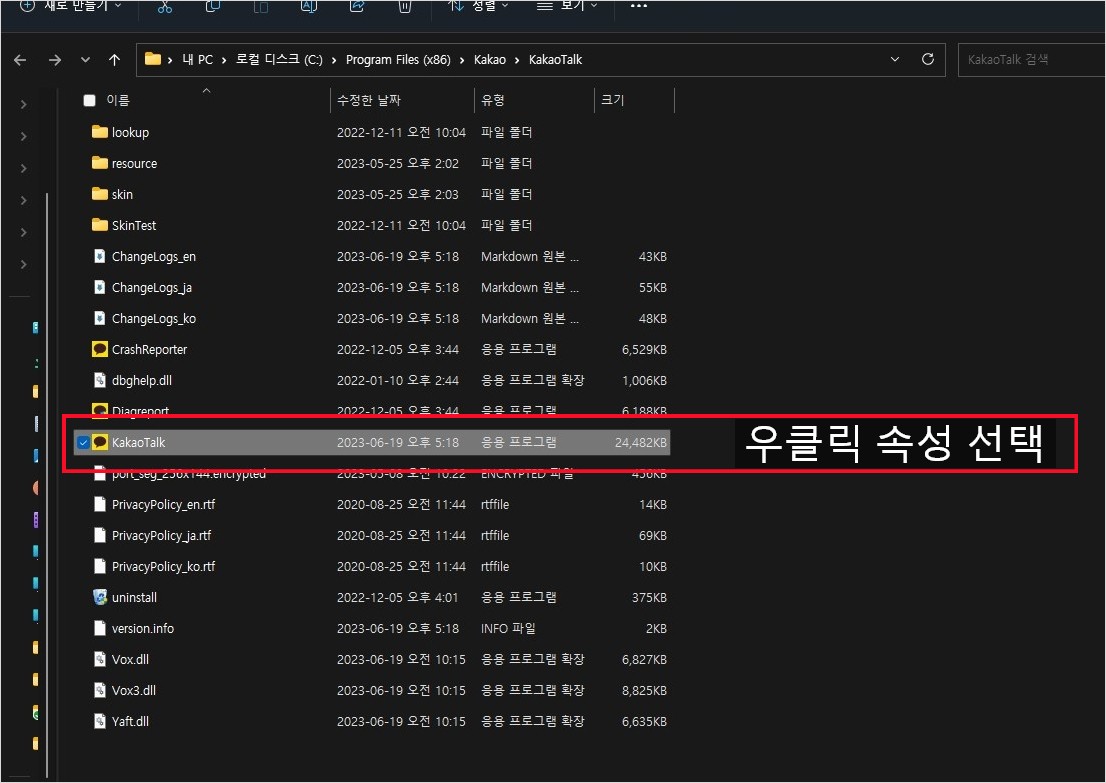Navigate to Program Files (x86) breadcrumb
Screen dimensions: 1106x783
pos(398,60)
